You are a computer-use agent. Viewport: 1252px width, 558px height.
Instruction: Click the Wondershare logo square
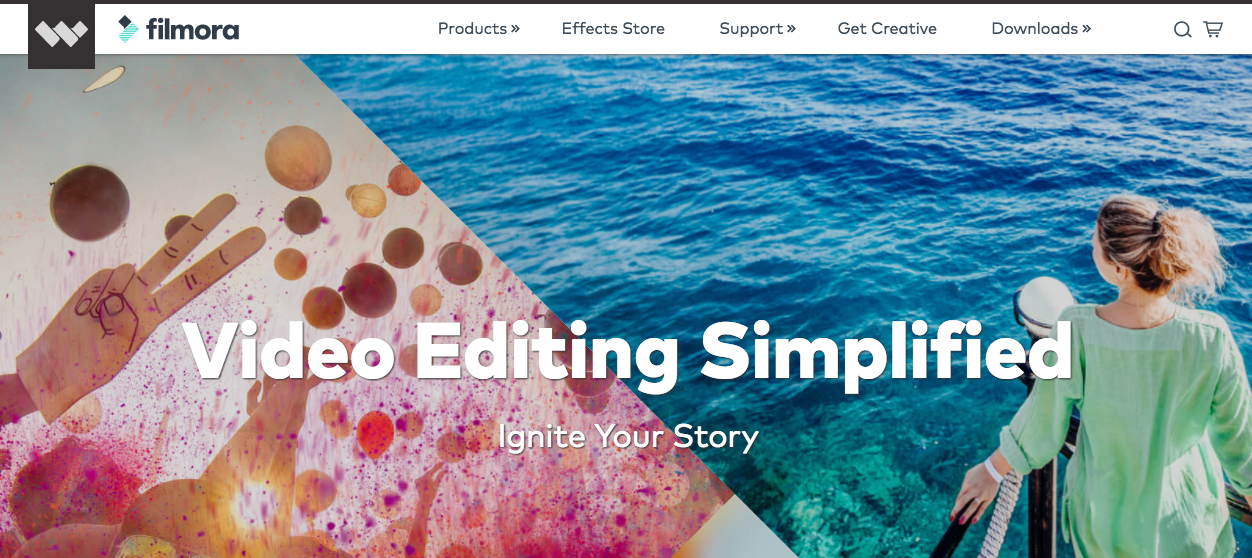62,36
